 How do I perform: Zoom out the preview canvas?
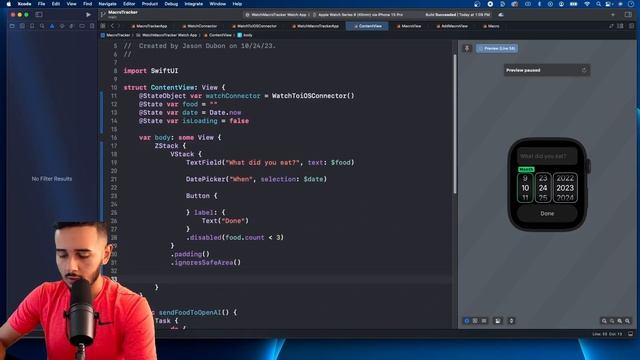[x=604, y=321]
